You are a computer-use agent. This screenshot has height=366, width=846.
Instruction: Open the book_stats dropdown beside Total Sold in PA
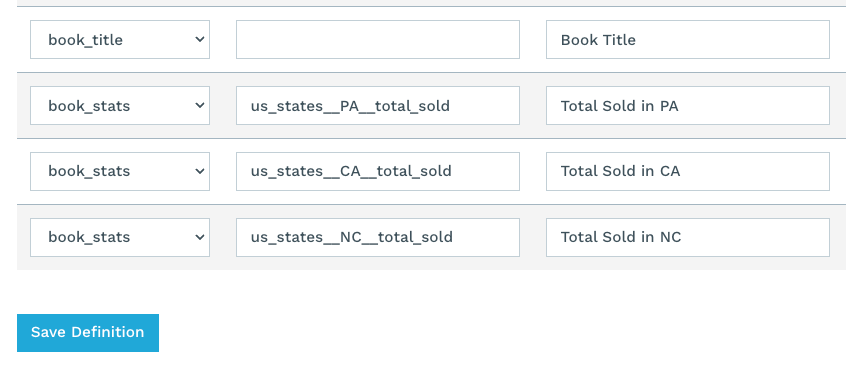120,105
